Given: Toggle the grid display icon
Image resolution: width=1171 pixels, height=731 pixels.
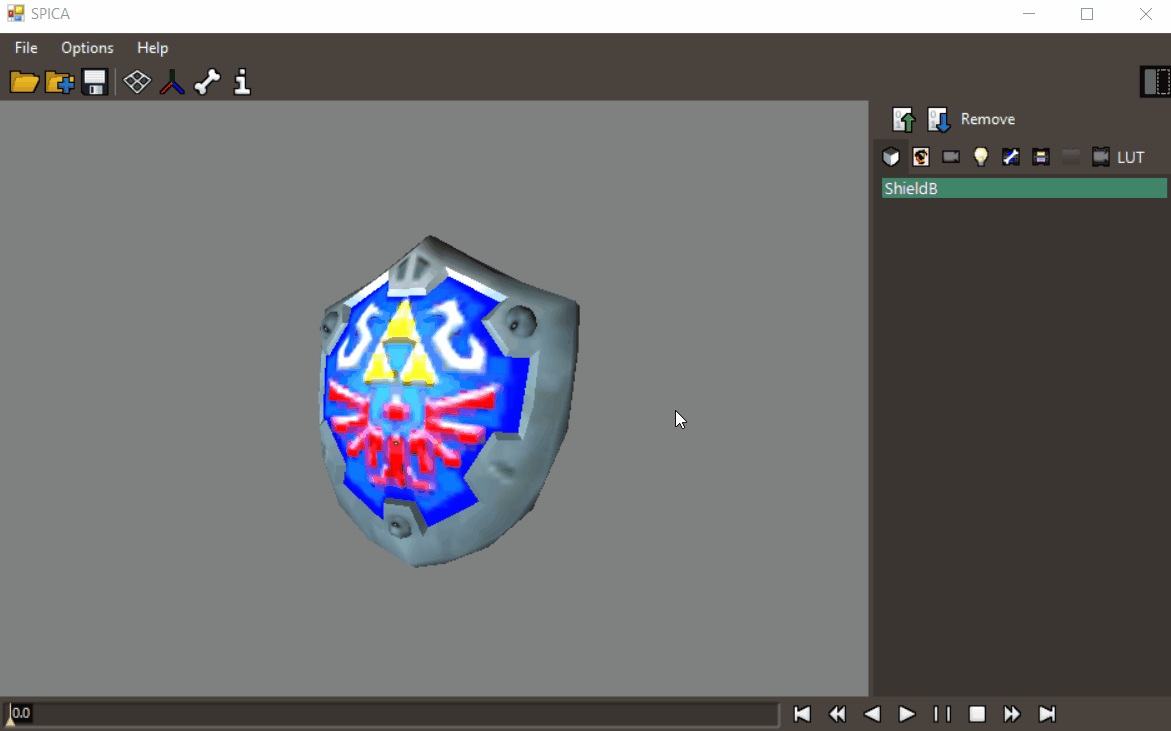Looking at the screenshot, I should click(137, 82).
